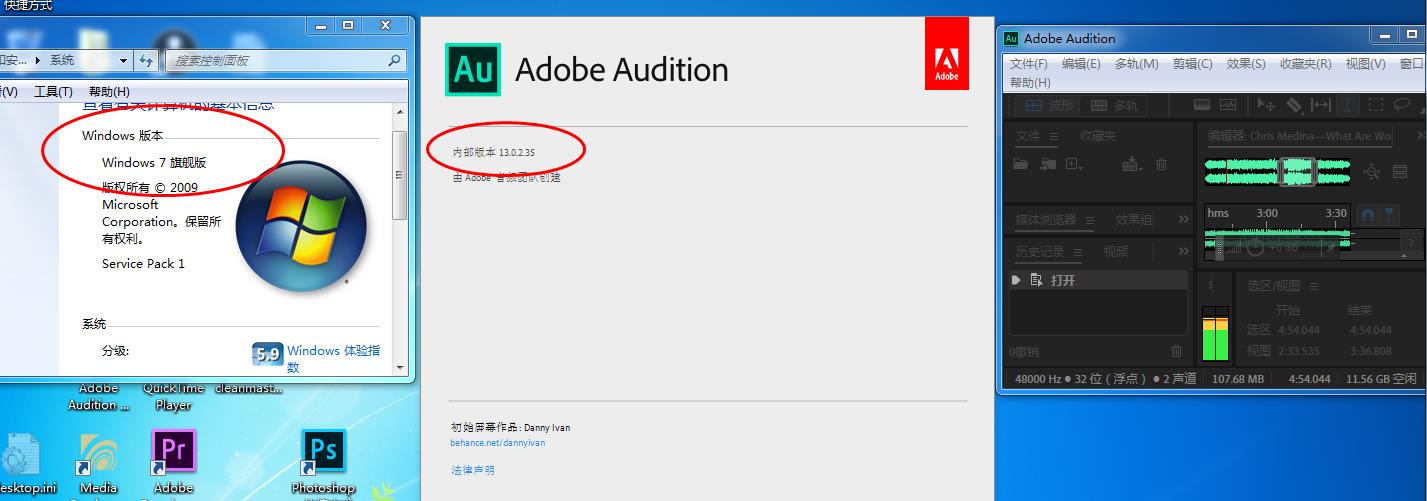Switch to 收藏夹 tab in Audition panel
Image resolution: width=1427 pixels, height=501 pixels.
[1098, 136]
